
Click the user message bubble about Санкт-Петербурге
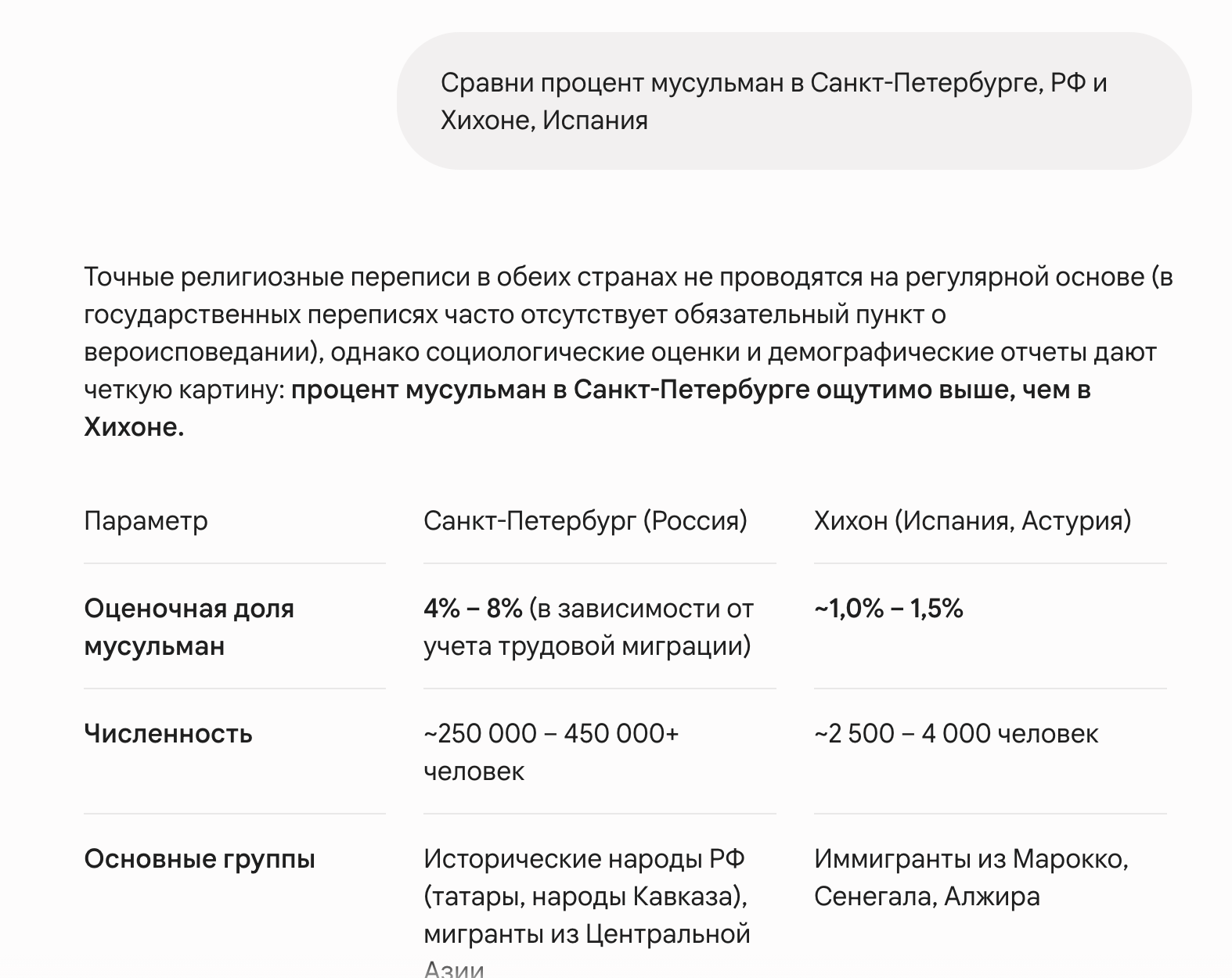tap(794, 101)
